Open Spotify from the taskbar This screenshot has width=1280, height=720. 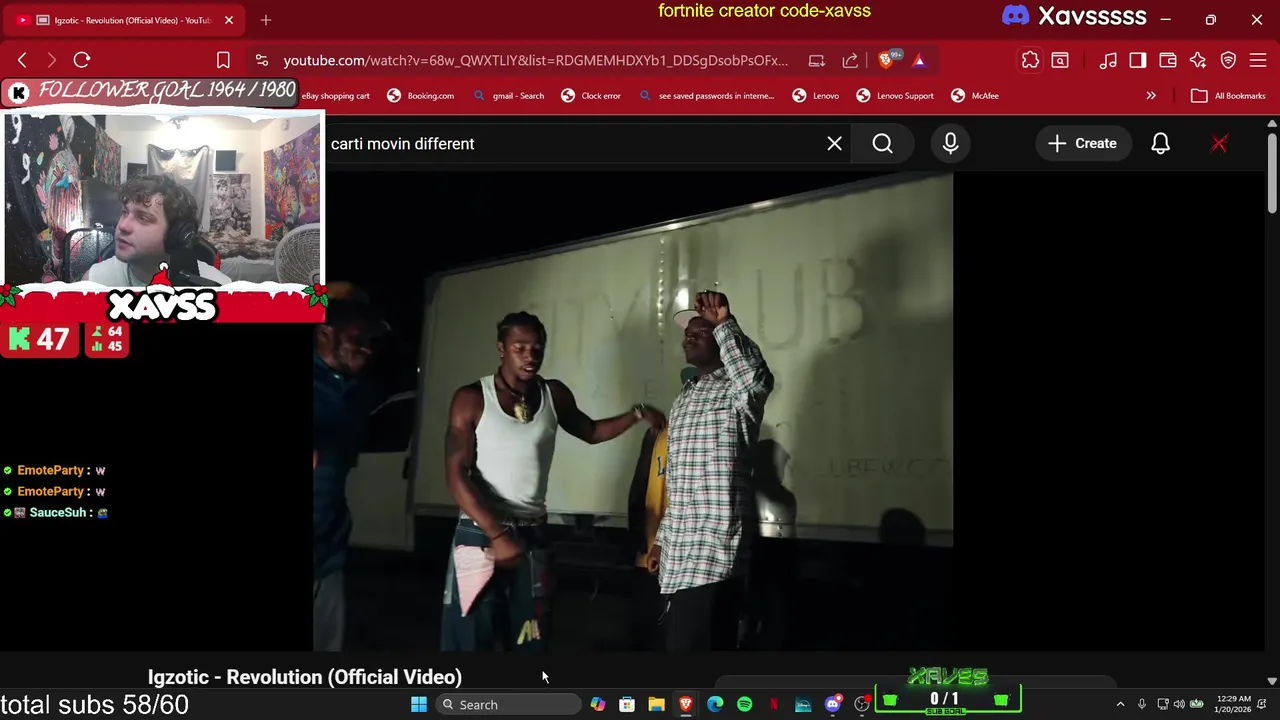[x=744, y=705]
